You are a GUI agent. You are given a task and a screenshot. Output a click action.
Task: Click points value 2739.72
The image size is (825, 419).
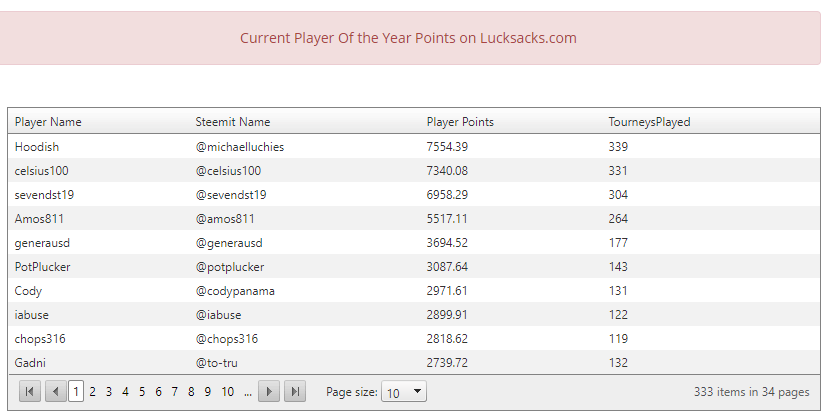click(x=447, y=363)
